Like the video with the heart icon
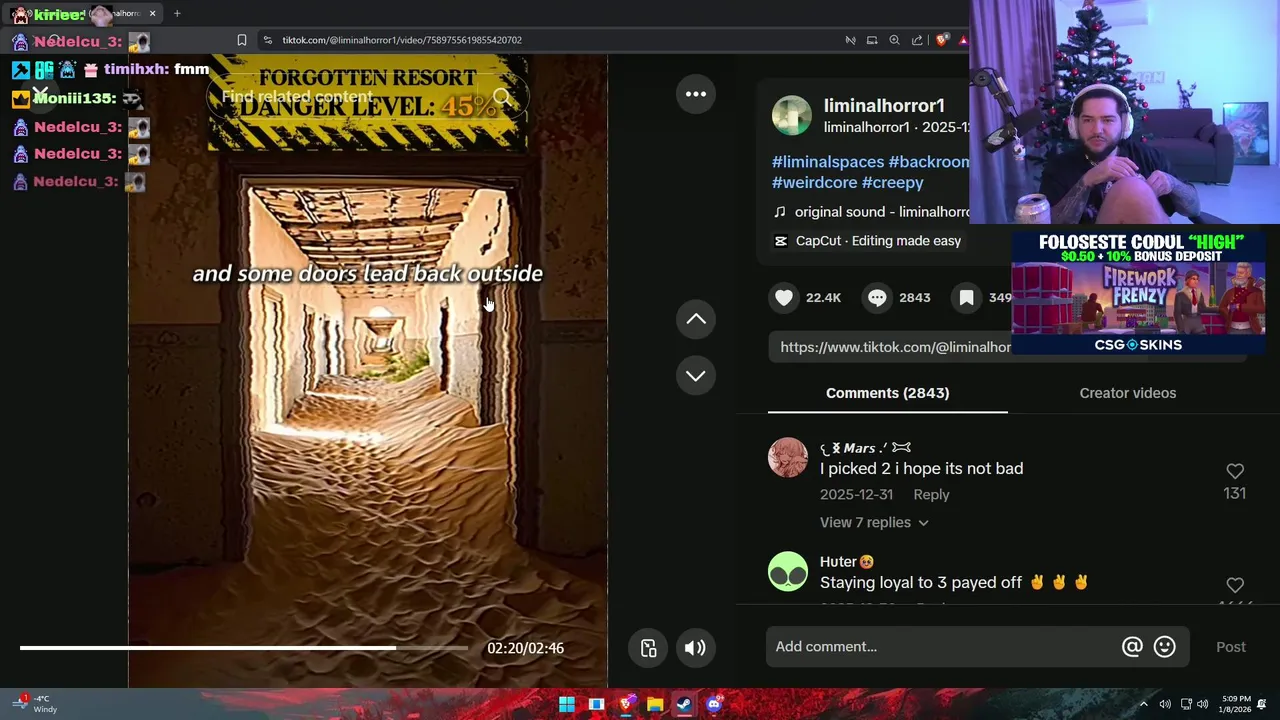Viewport: 1280px width, 720px height. pos(784,297)
